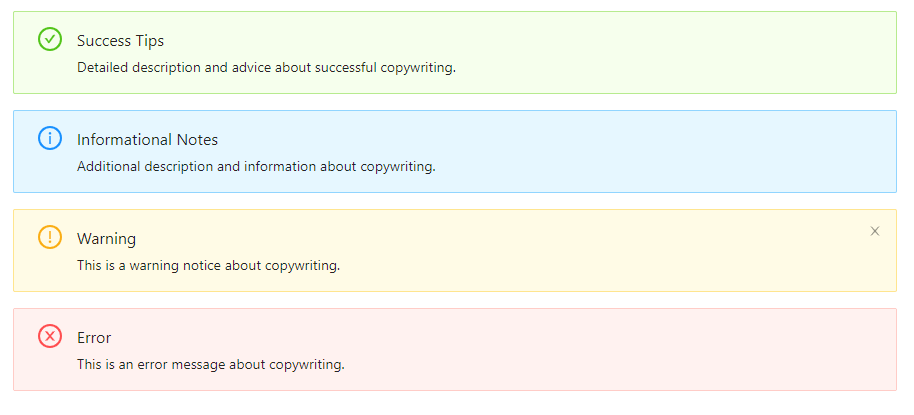Select the successful copywriting advice description
Image resolution: width=914 pixels, height=415 pixels.
point(266,68)
